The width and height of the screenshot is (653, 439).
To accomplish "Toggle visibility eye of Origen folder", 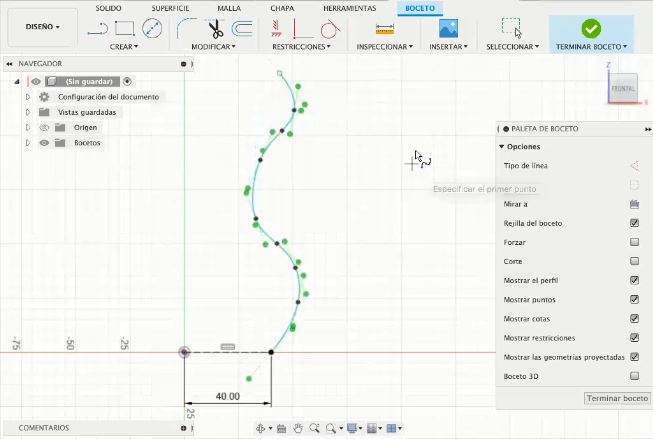I will (44, 127).
